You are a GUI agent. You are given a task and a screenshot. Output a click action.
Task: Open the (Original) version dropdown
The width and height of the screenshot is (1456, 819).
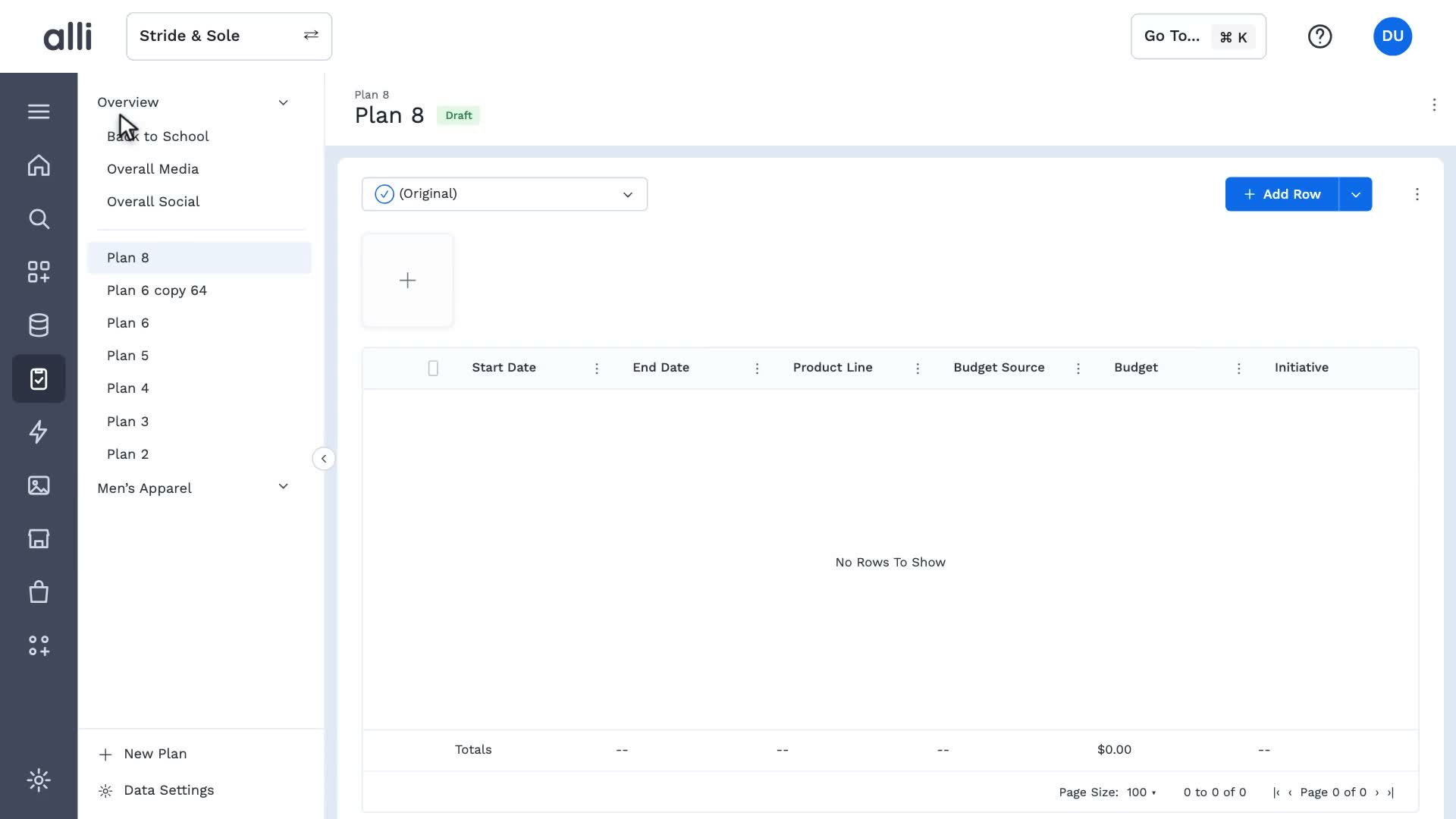coord(504,194)
